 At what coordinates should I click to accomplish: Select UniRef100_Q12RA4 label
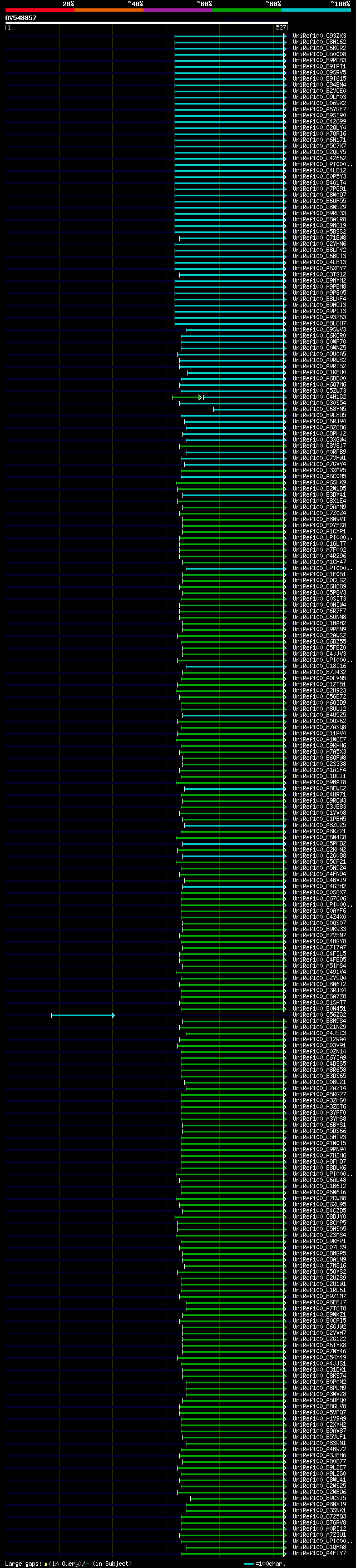tap(319, 1039)
